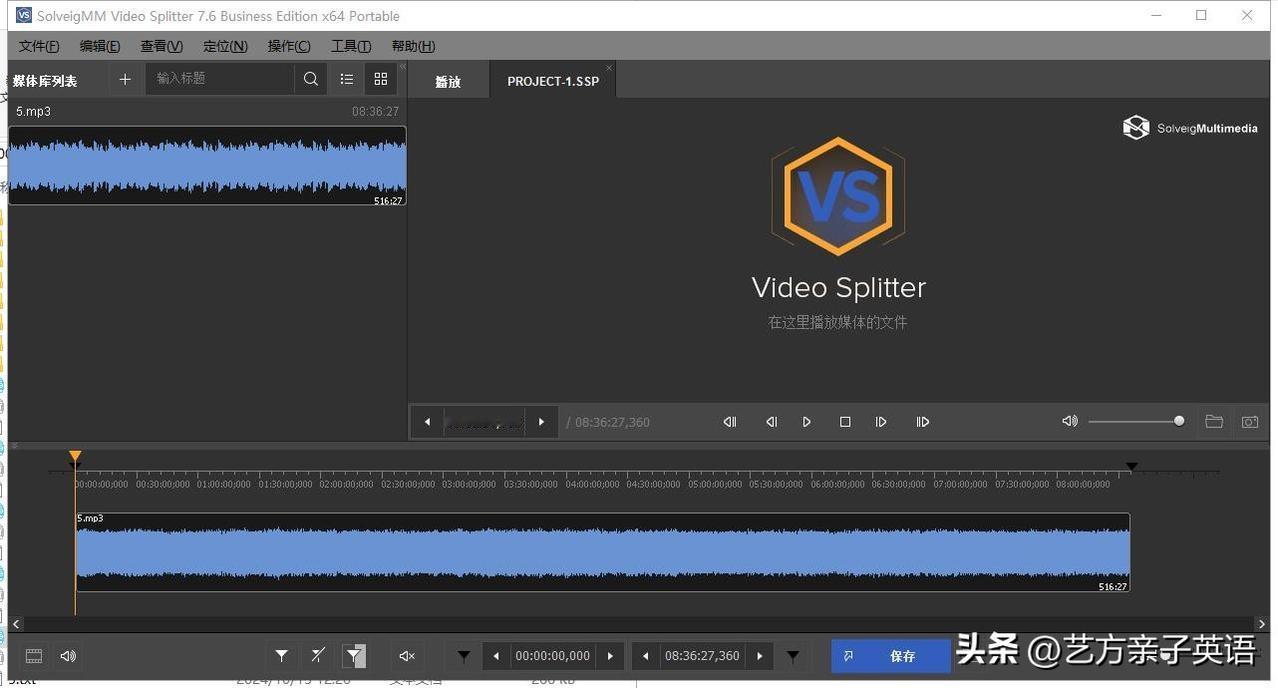Switch media library to list view
Image resolution: width=1278 pixels, height=688 pixels.
coord(347,79)
